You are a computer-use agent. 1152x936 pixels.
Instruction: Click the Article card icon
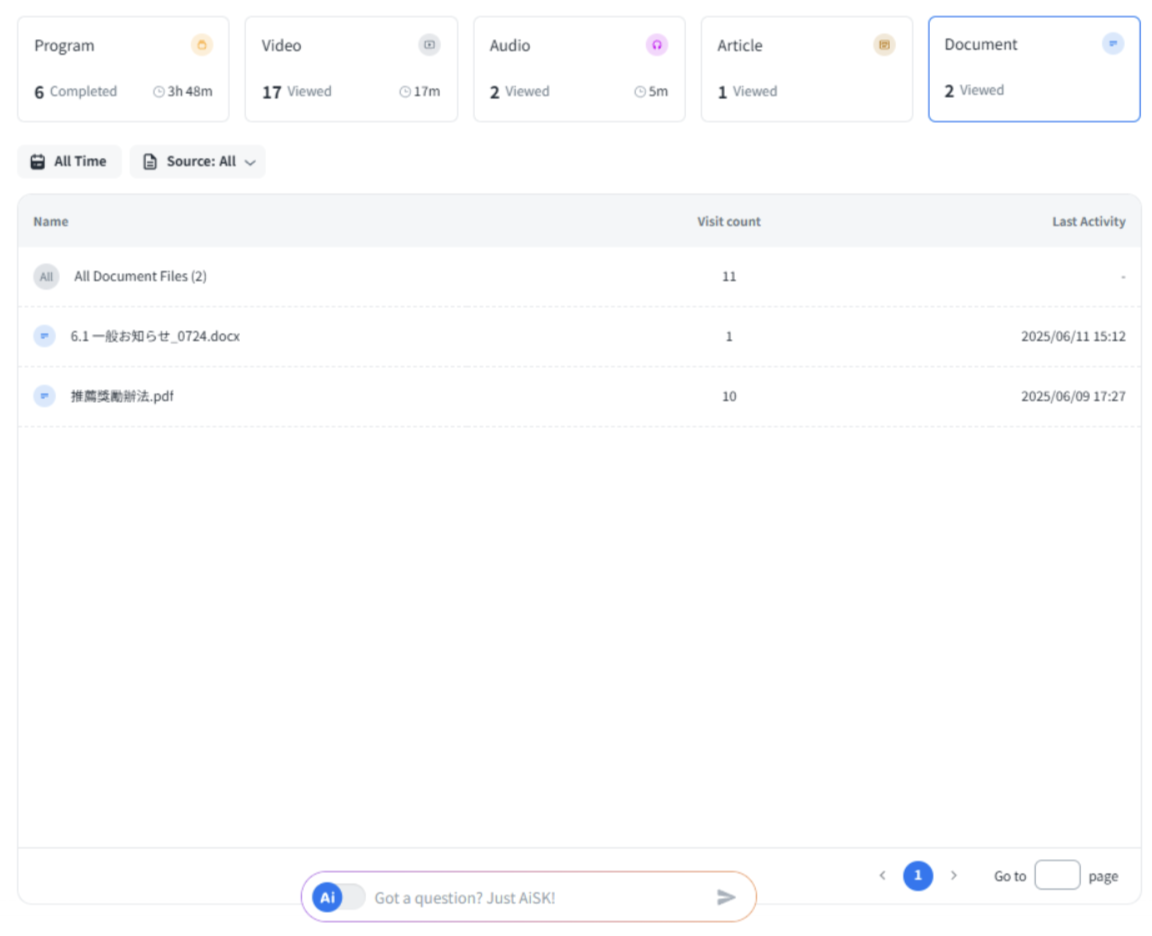pos(884,45)
